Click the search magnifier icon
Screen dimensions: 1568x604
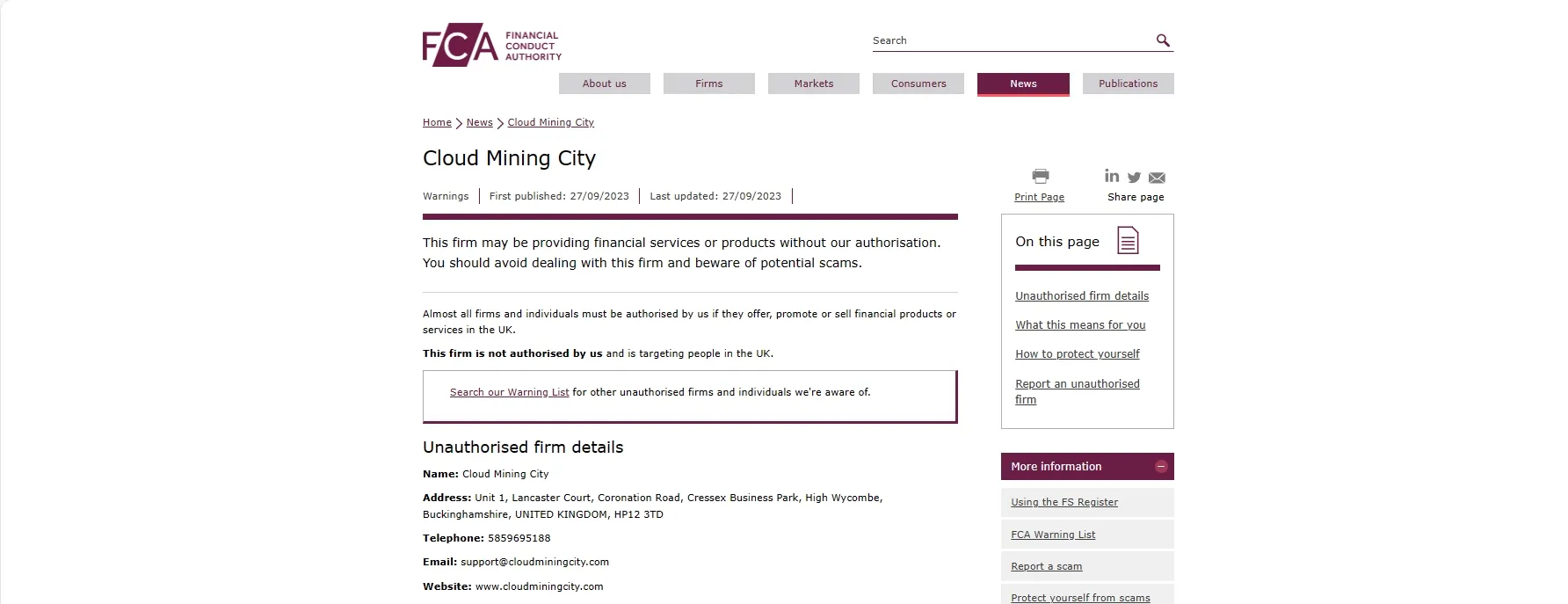[1163, 40]
